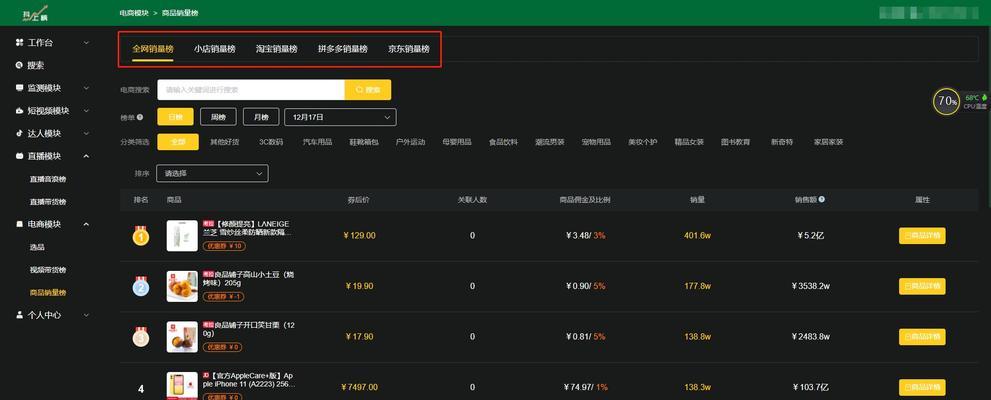Click the 达人模块 TikTok-style icon
This screenshot has height=400, width=991.
19,133
